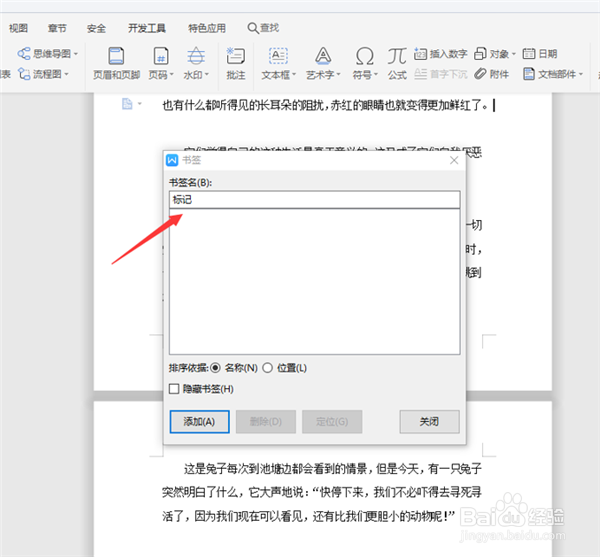Viewport: 600px width, 557px height.
Task: Click the 水印 watermark icon
Action: 196,56
